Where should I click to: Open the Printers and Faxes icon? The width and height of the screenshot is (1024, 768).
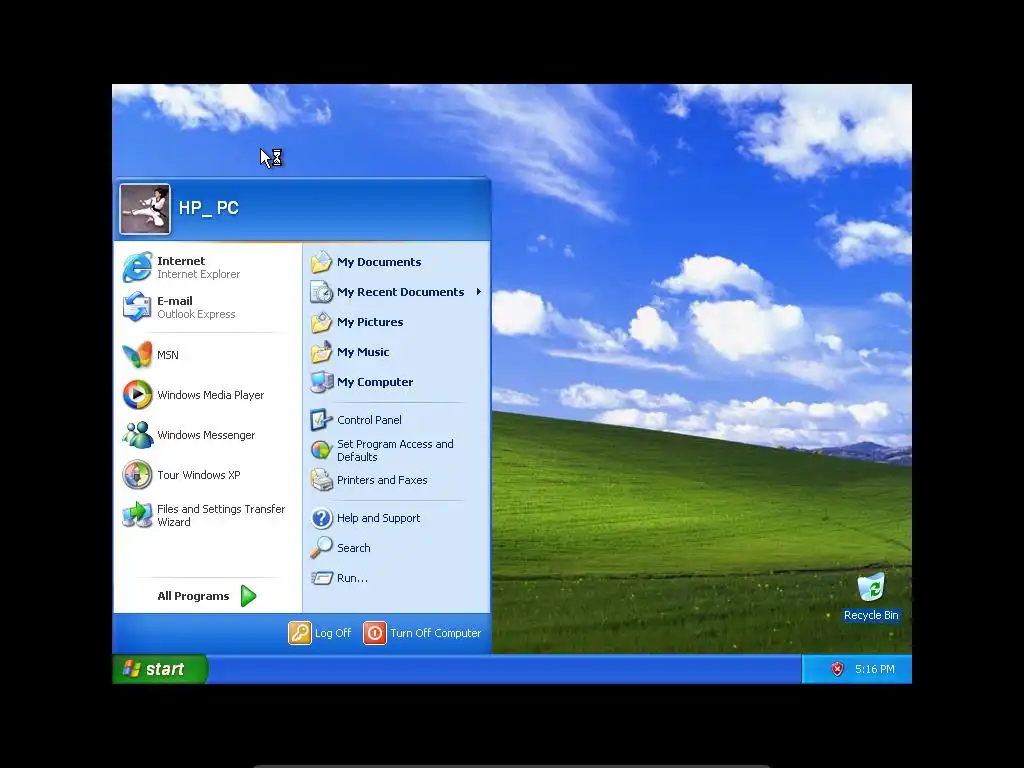pos(321,480)
